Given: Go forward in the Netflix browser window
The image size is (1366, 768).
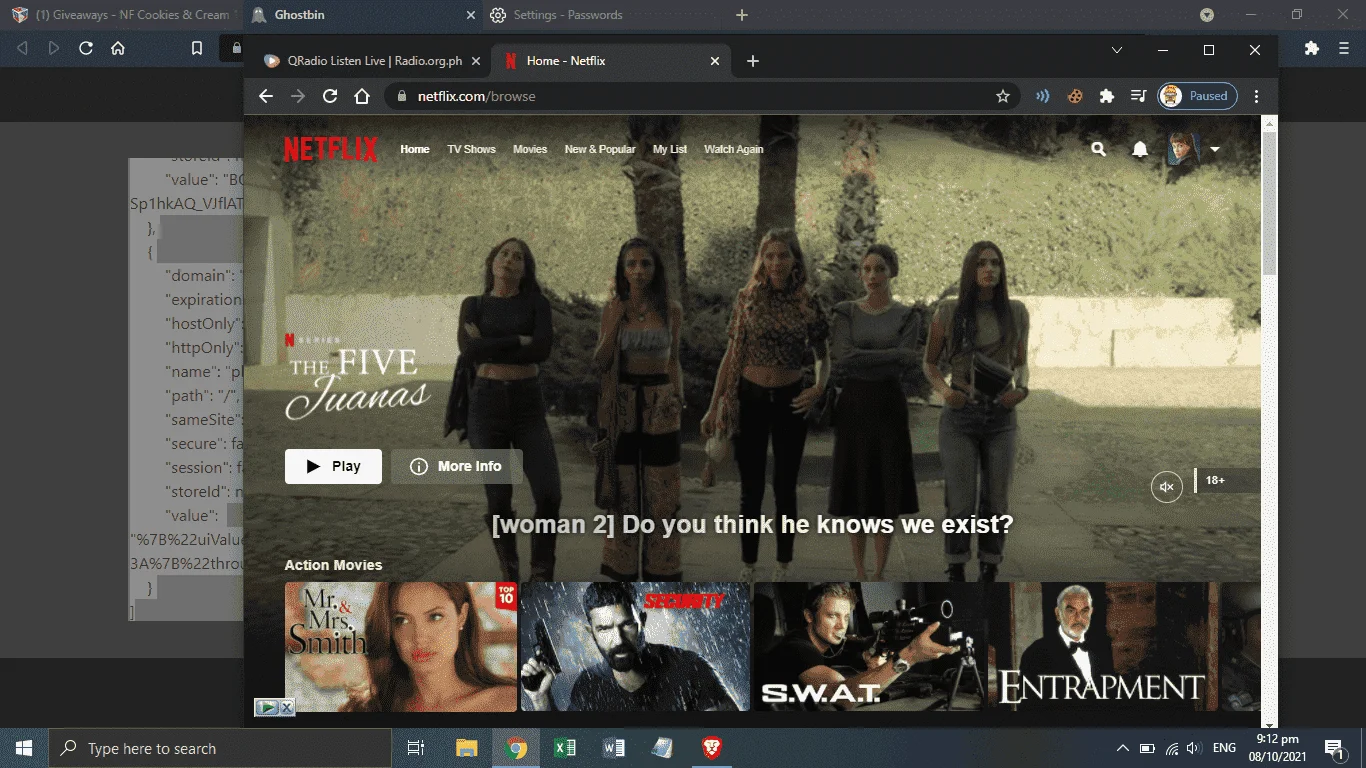Looking at the screenshot, I should click(x=297, y=96).
